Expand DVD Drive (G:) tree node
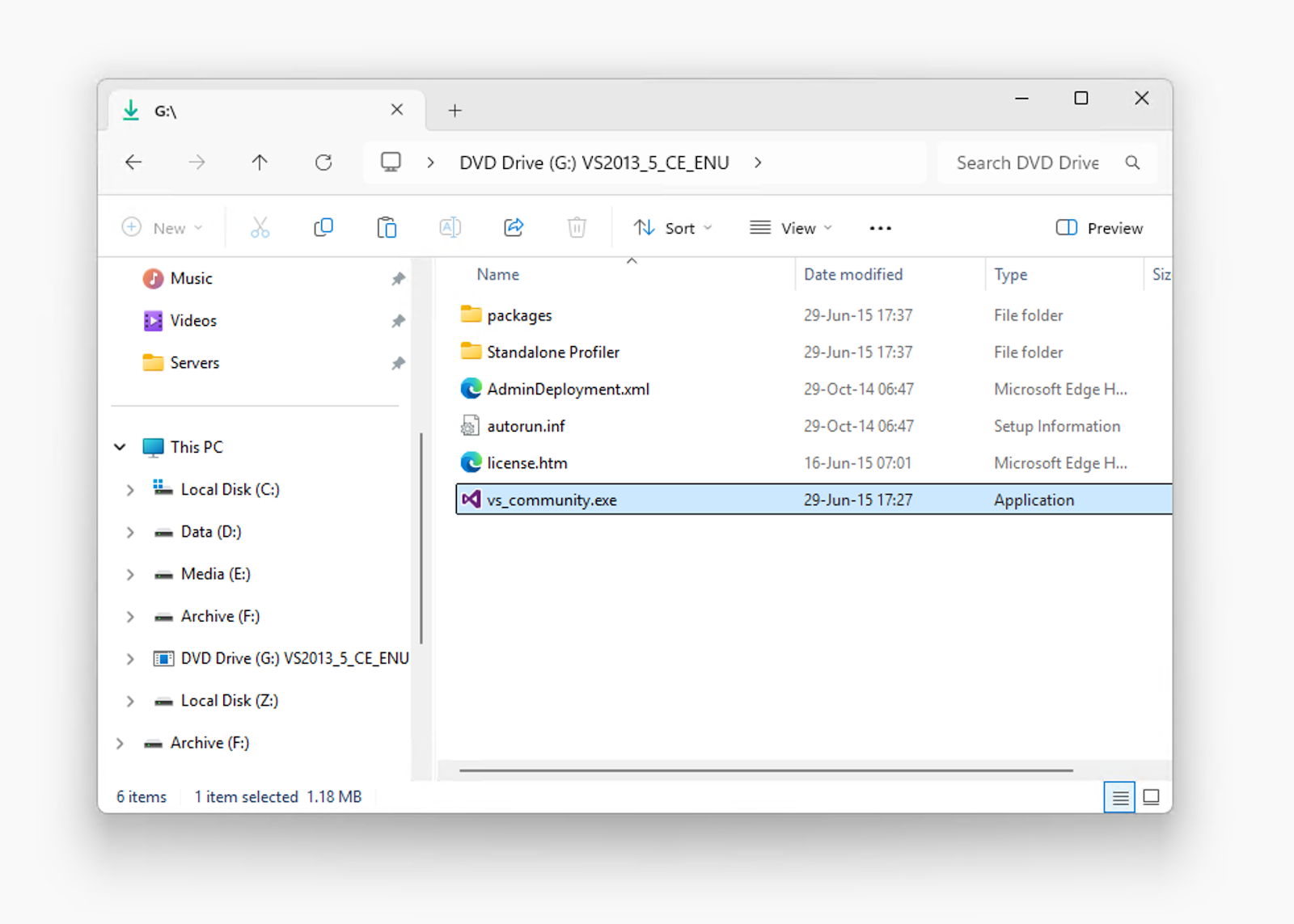The width and height of the screenshot is (1294, 924). coord(130,659)
